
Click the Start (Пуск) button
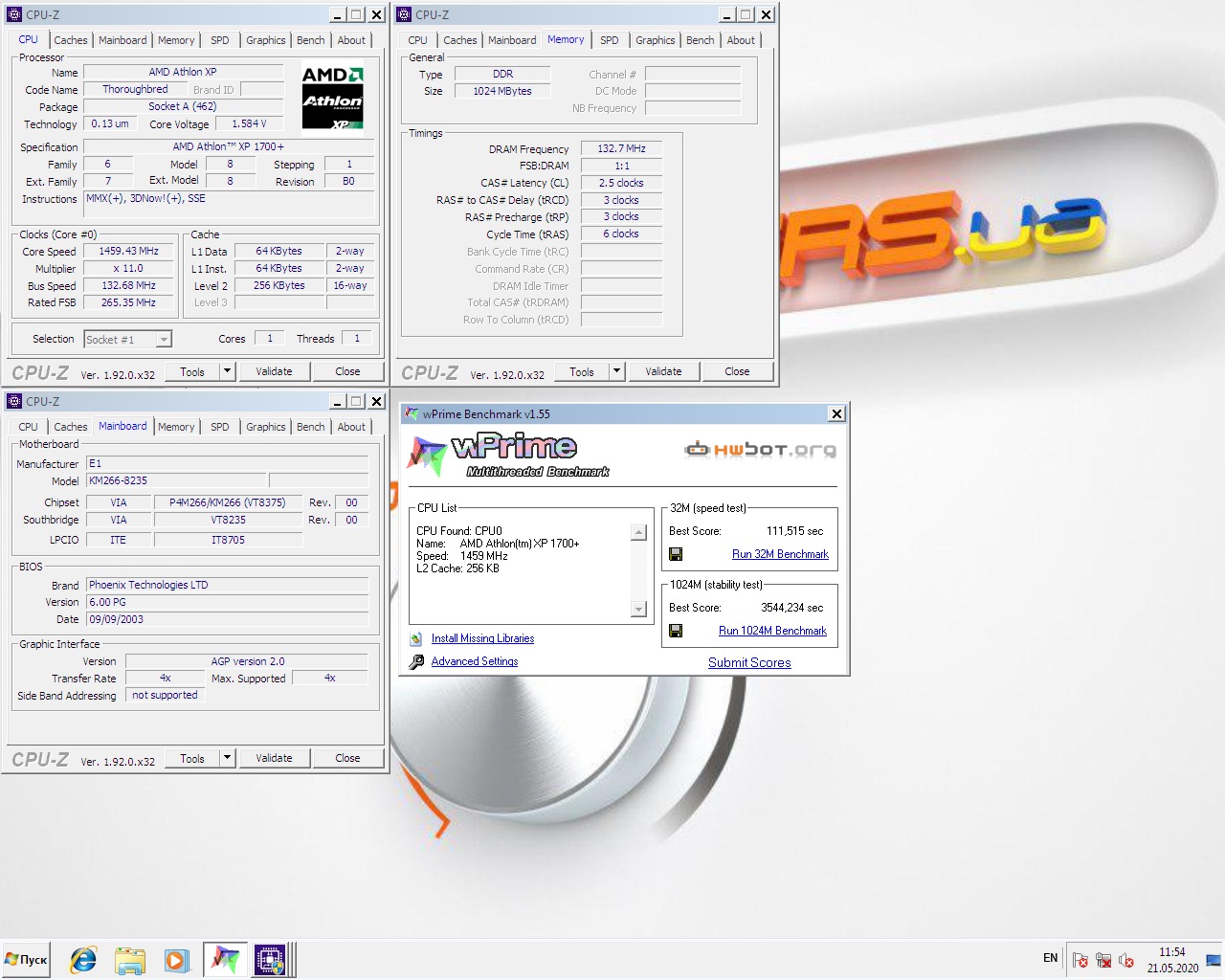[26, 960]
